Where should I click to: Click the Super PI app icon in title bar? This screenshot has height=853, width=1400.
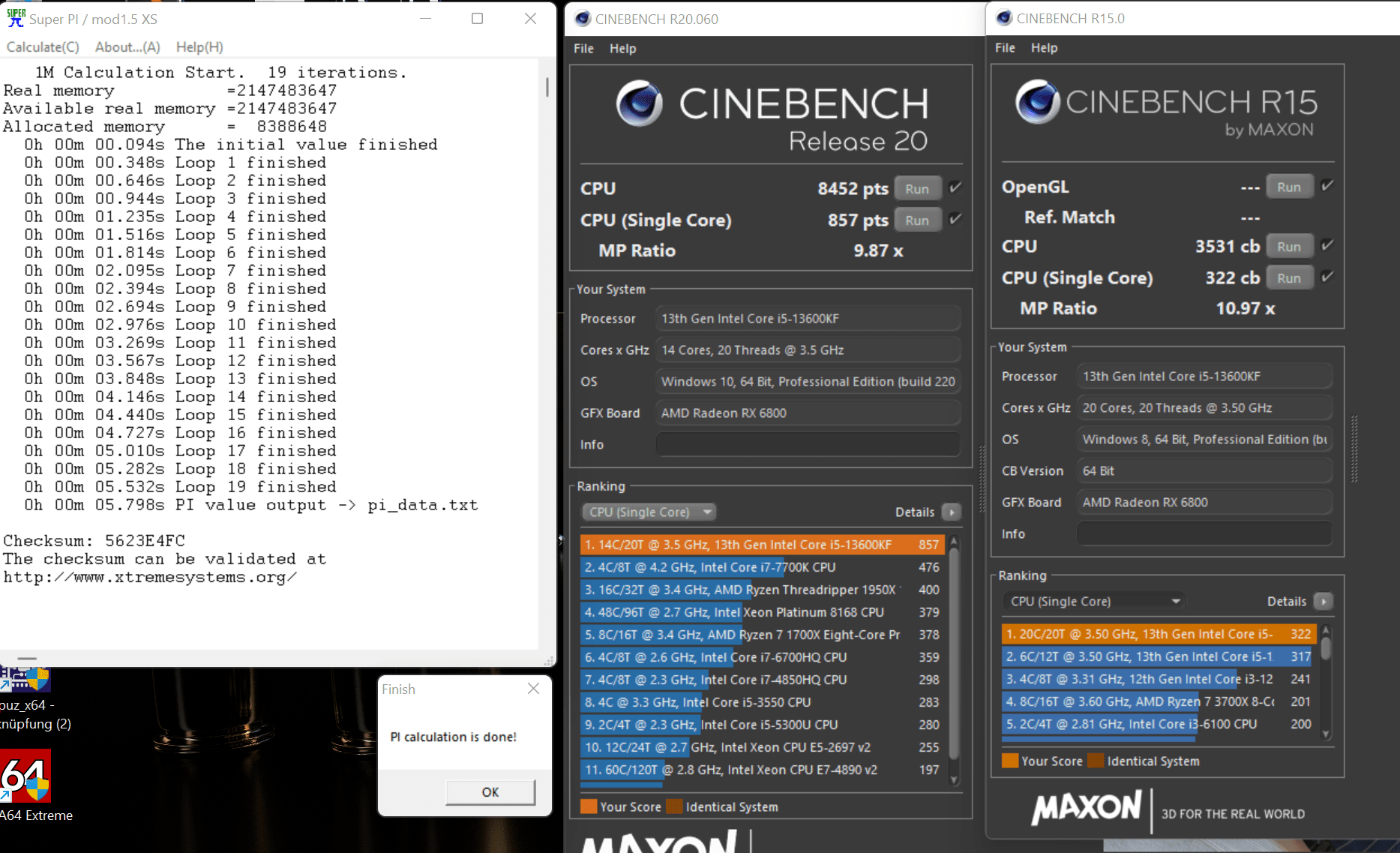[16, 19]
